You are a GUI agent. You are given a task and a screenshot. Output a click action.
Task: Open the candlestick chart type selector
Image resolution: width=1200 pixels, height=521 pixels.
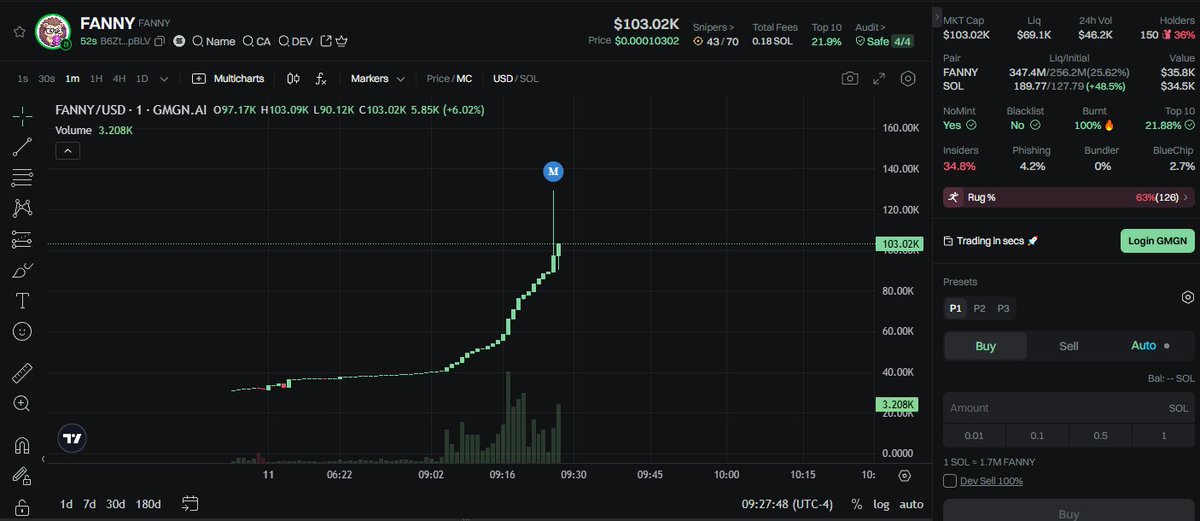293,78
